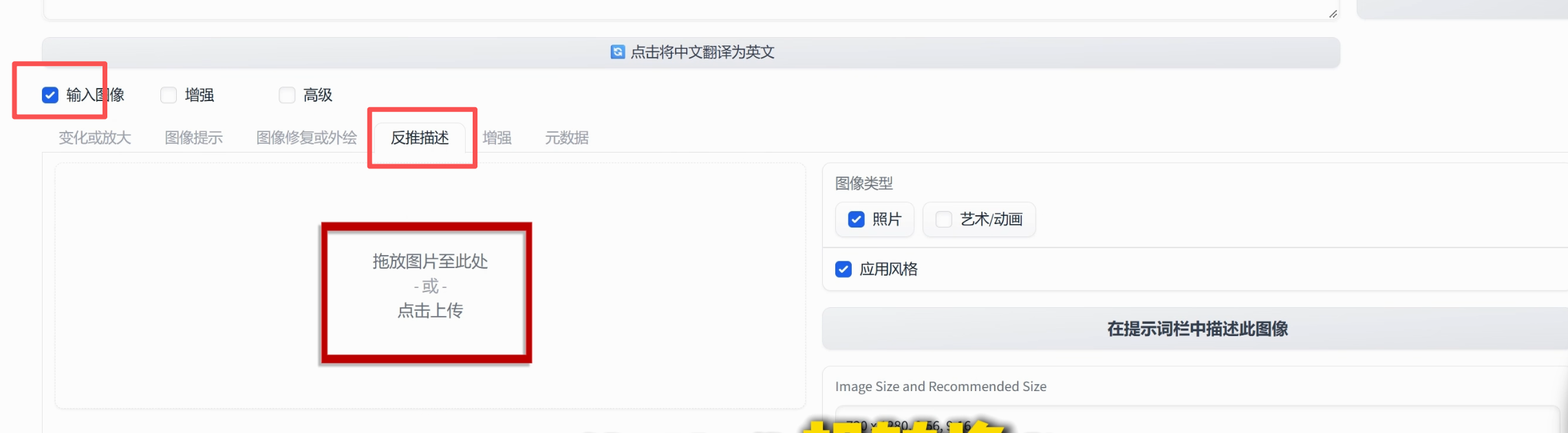Open the 增强 tab next to 反推描述

(x=497, y=137)
